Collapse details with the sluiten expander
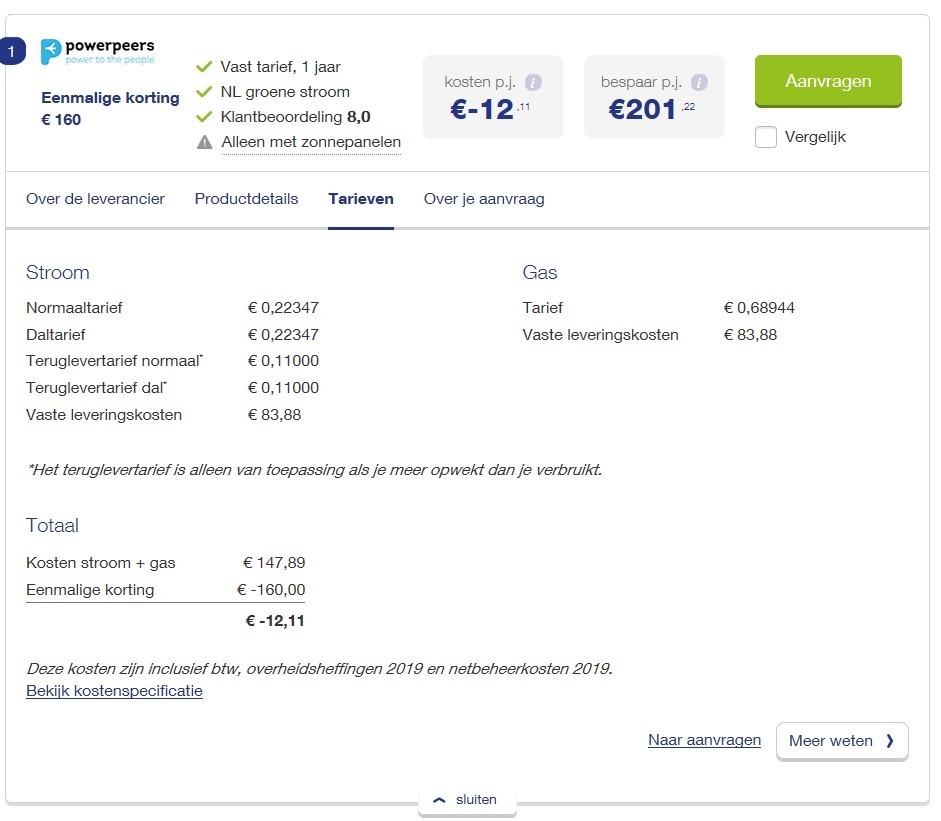Viewport: 941px width, 821px height. pyautogui.click(x=467, y=800)
